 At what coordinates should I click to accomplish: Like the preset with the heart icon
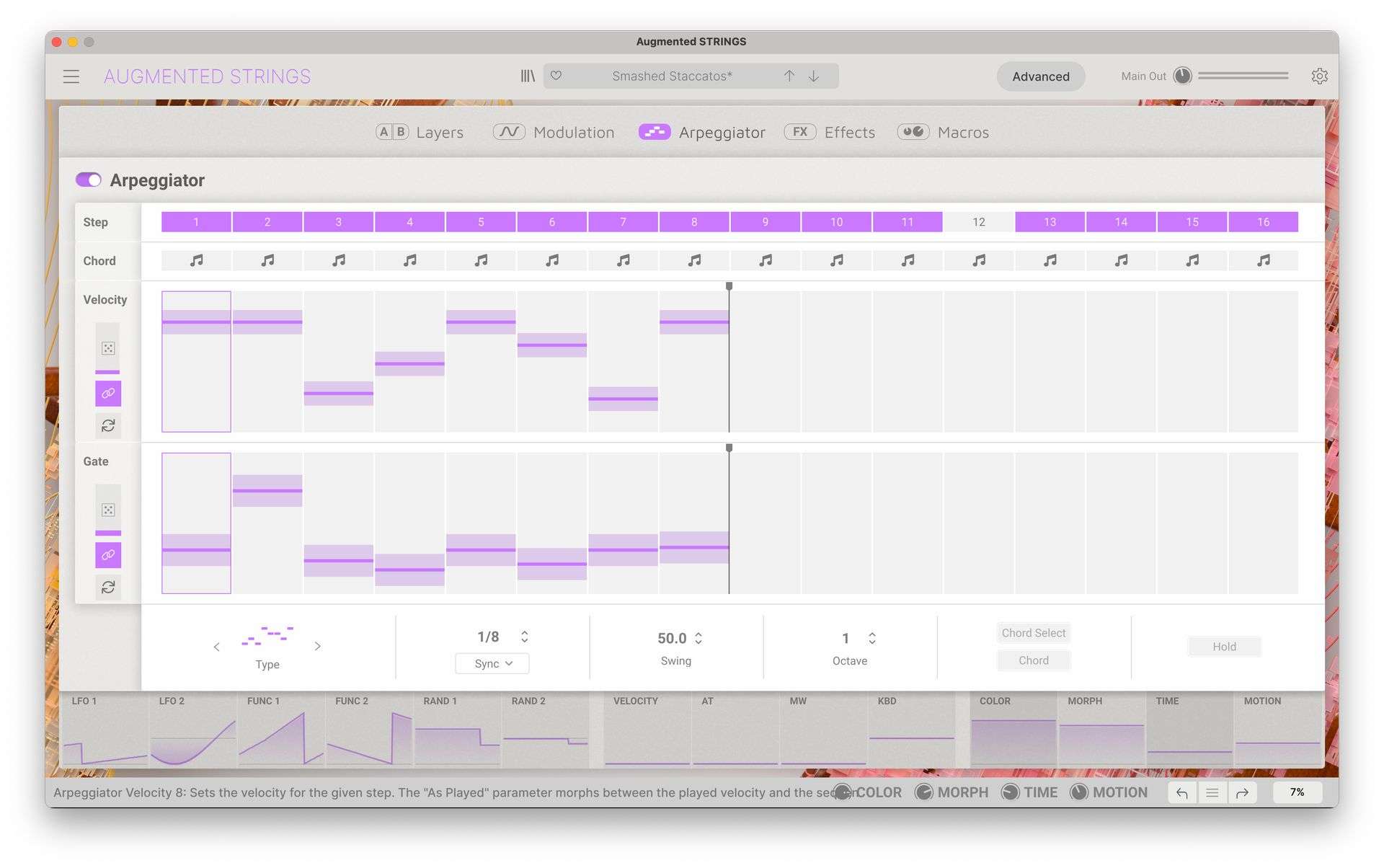coord(556,76)
